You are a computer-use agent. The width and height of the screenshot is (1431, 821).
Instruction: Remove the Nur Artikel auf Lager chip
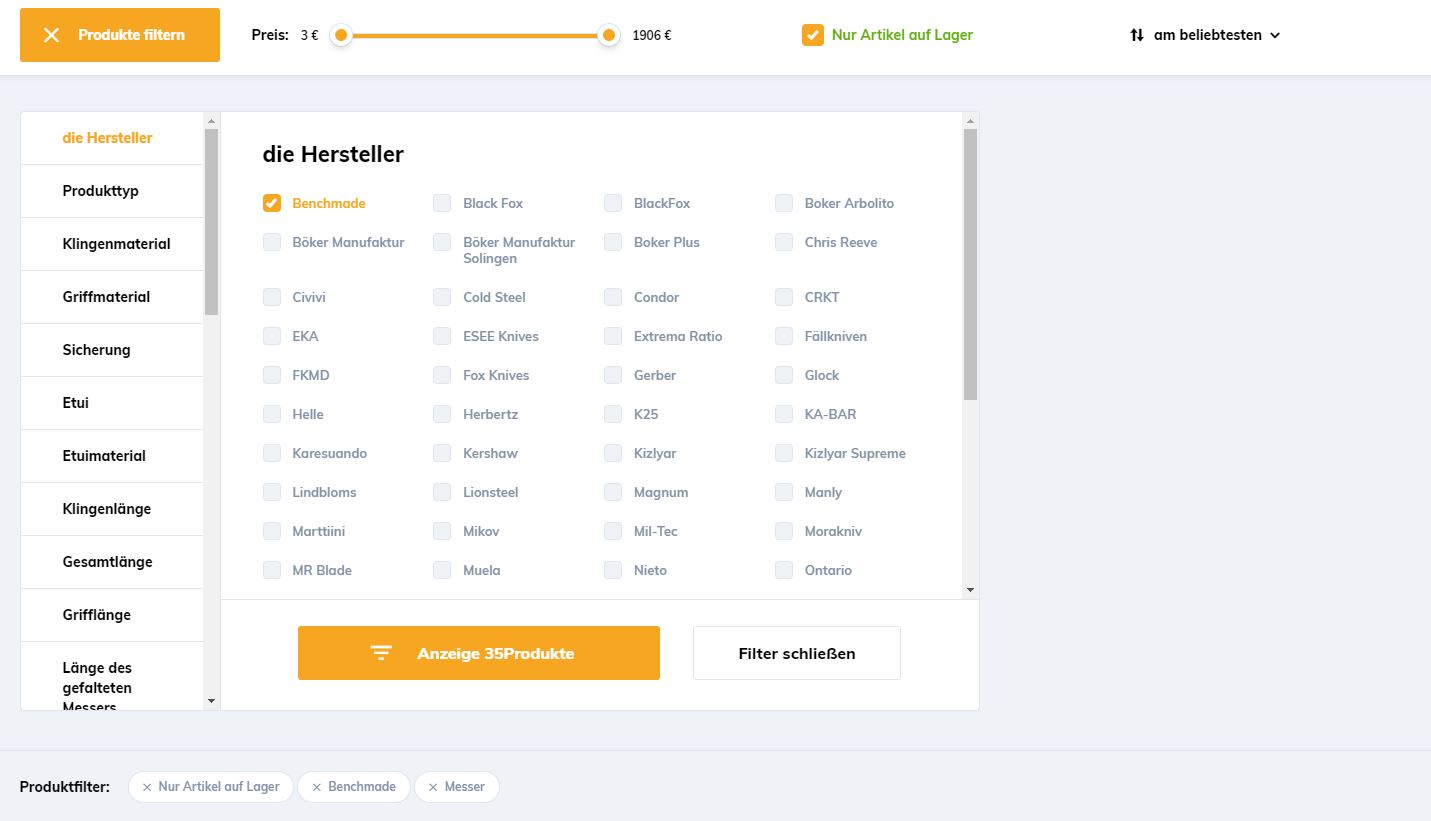click(147, 787)
